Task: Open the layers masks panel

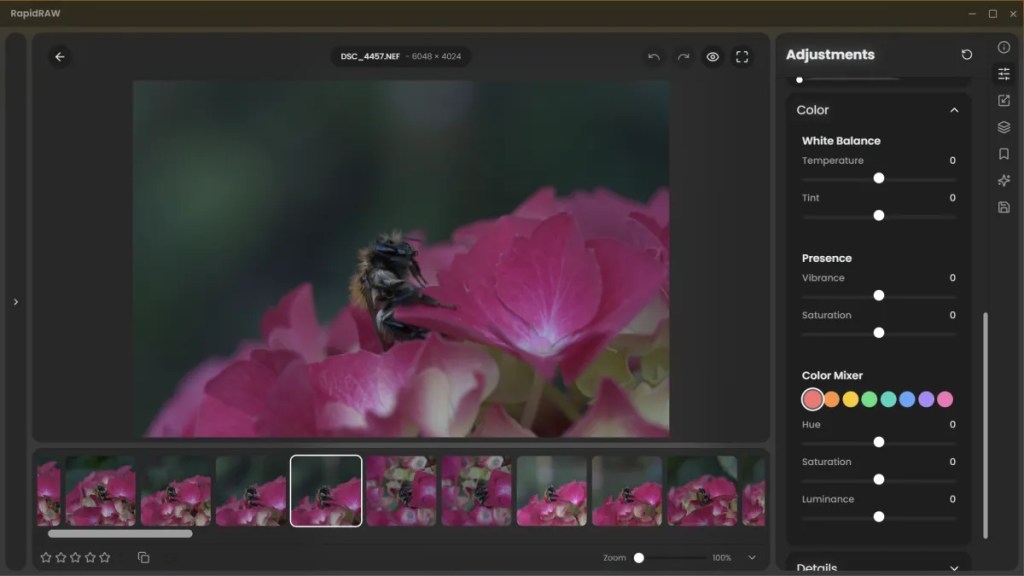Action: (1004, 127)
